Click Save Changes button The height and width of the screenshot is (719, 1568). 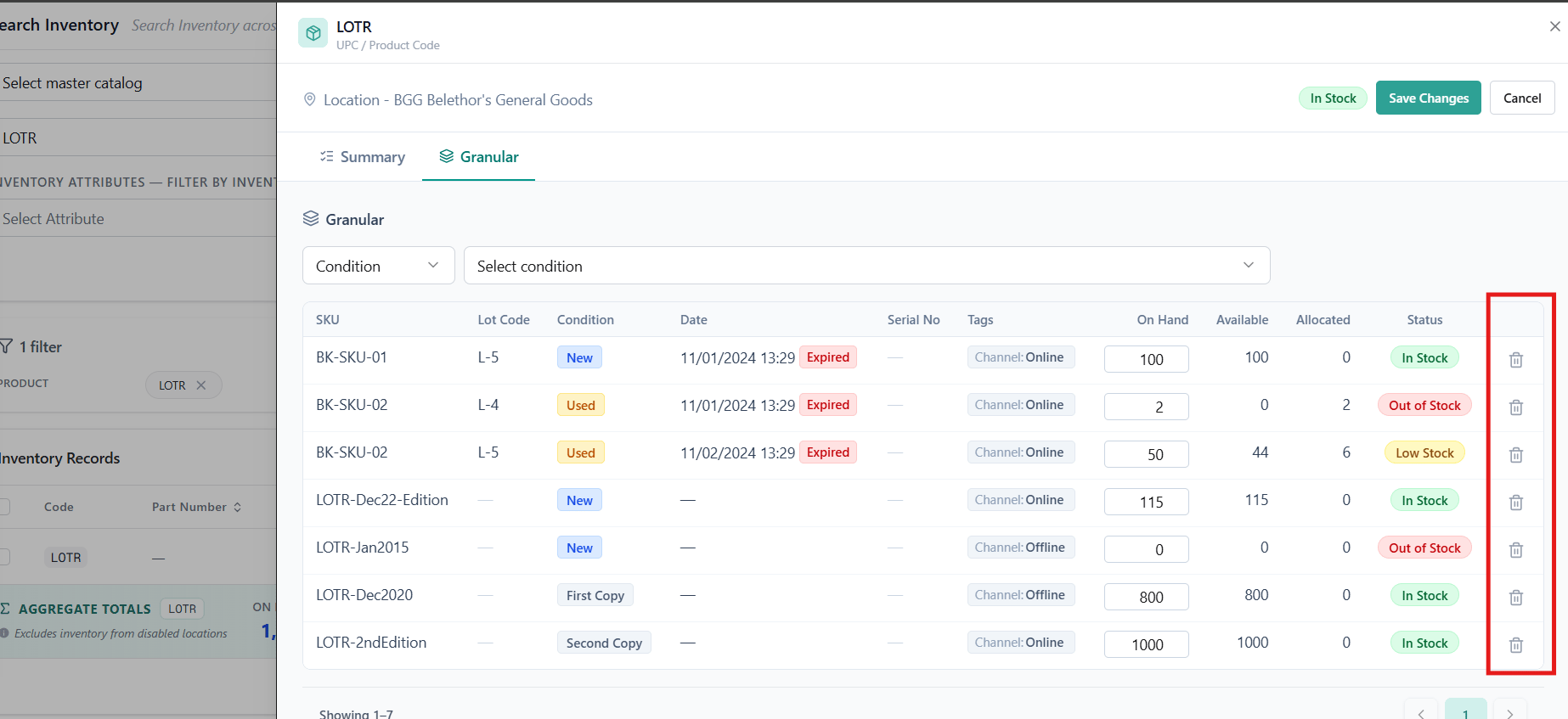click(x=1428, y=98)
